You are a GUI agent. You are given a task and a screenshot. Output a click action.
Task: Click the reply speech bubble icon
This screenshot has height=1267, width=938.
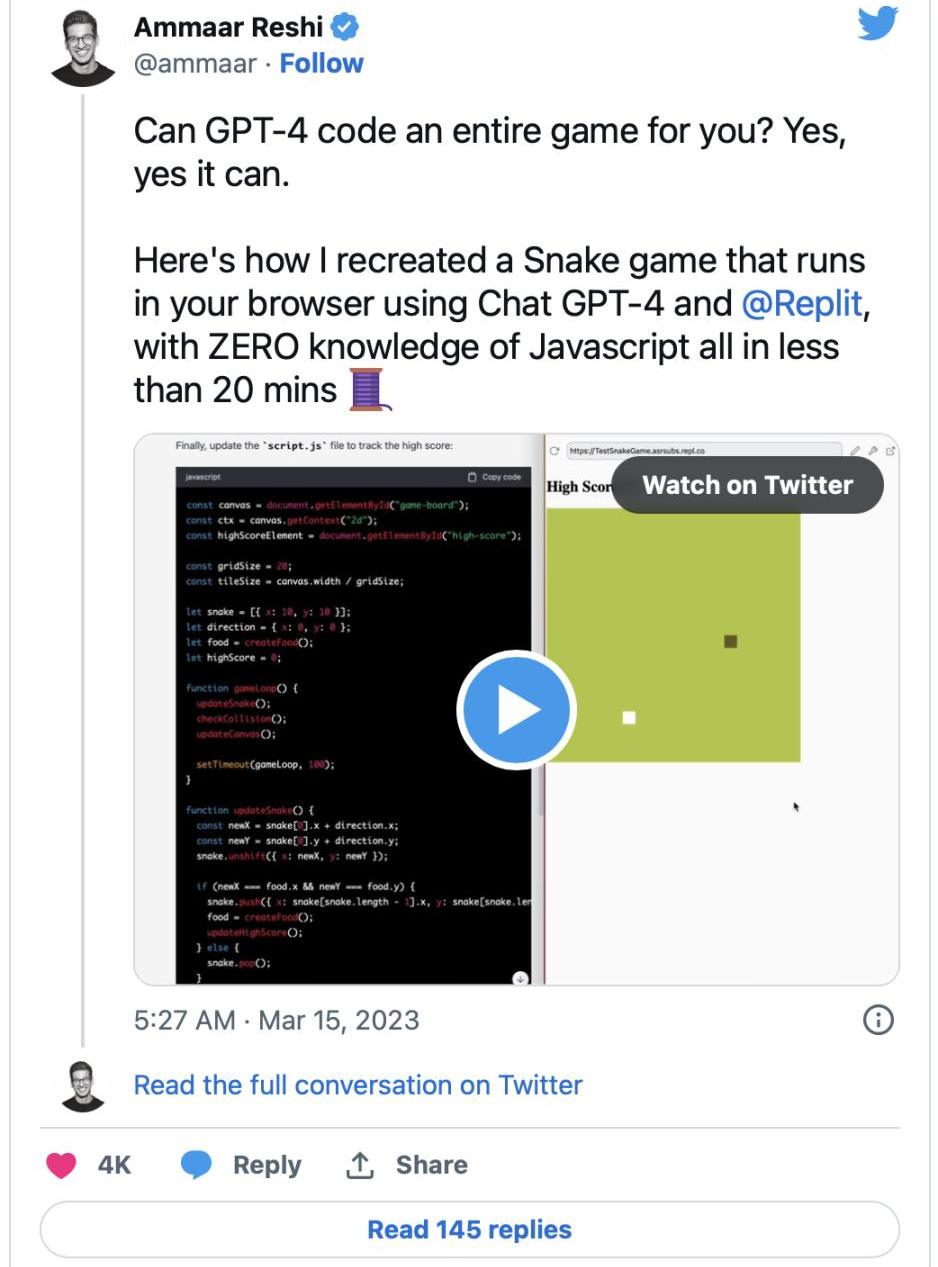tap(196, 1165)
